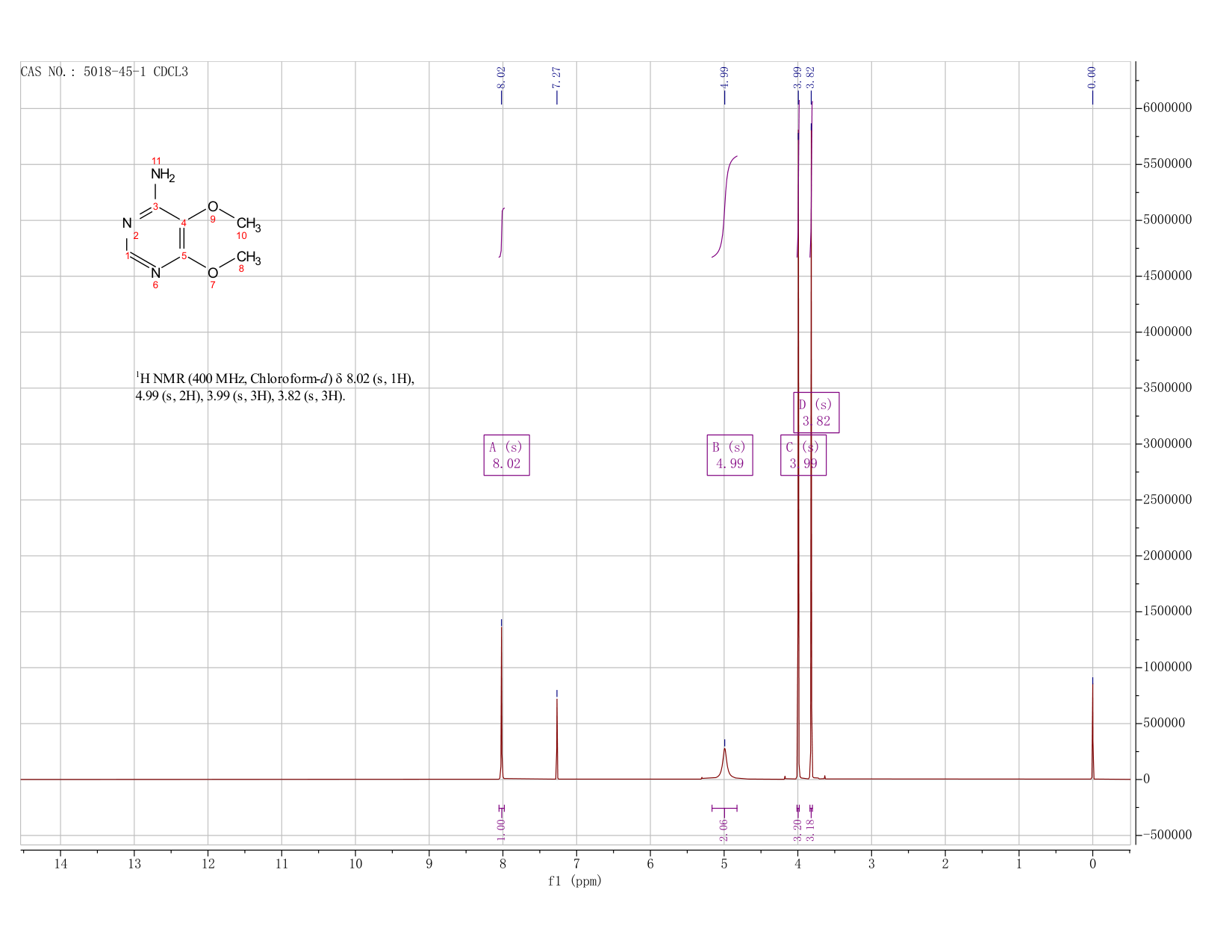
Task: Click the O atom labeled 9 in the structure
Action: click(213, 206)
